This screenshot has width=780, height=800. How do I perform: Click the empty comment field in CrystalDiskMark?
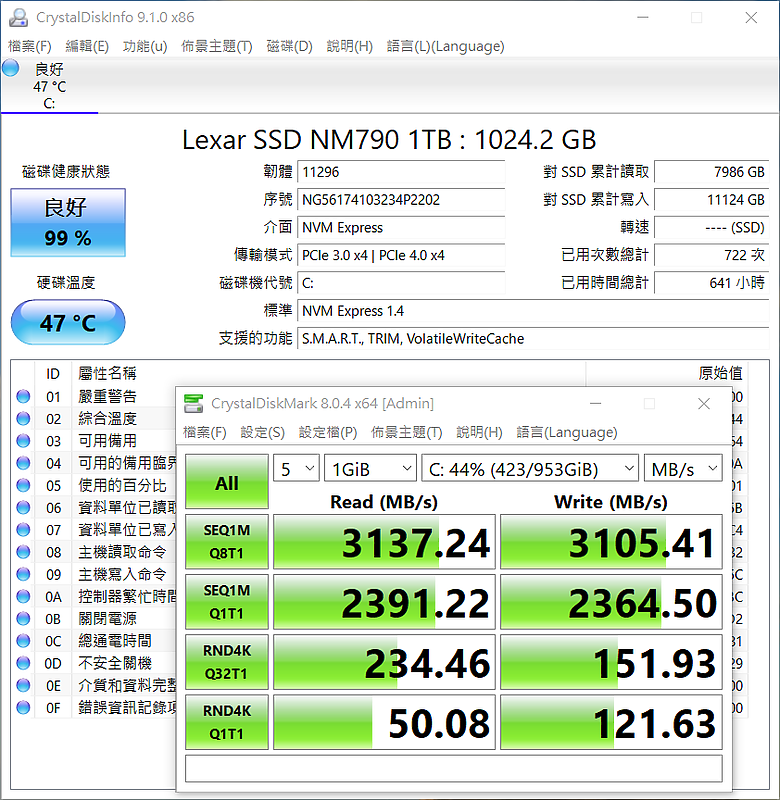click(x=454, y=769)
